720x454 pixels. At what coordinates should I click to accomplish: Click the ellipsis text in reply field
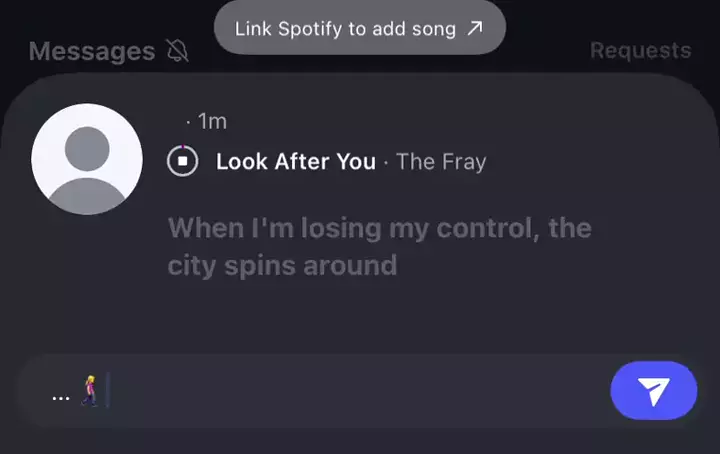[x=61, y=395]
